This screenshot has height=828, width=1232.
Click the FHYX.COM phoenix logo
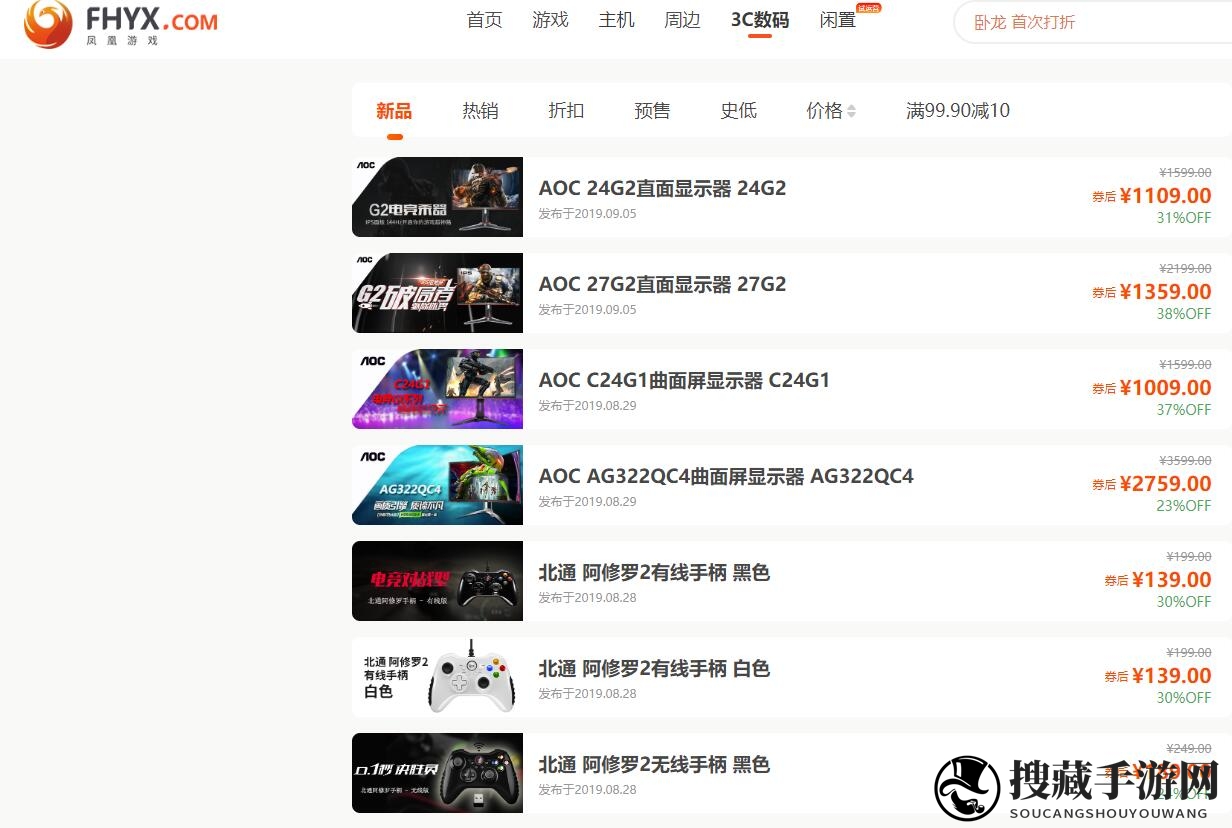tap(121, 25)
